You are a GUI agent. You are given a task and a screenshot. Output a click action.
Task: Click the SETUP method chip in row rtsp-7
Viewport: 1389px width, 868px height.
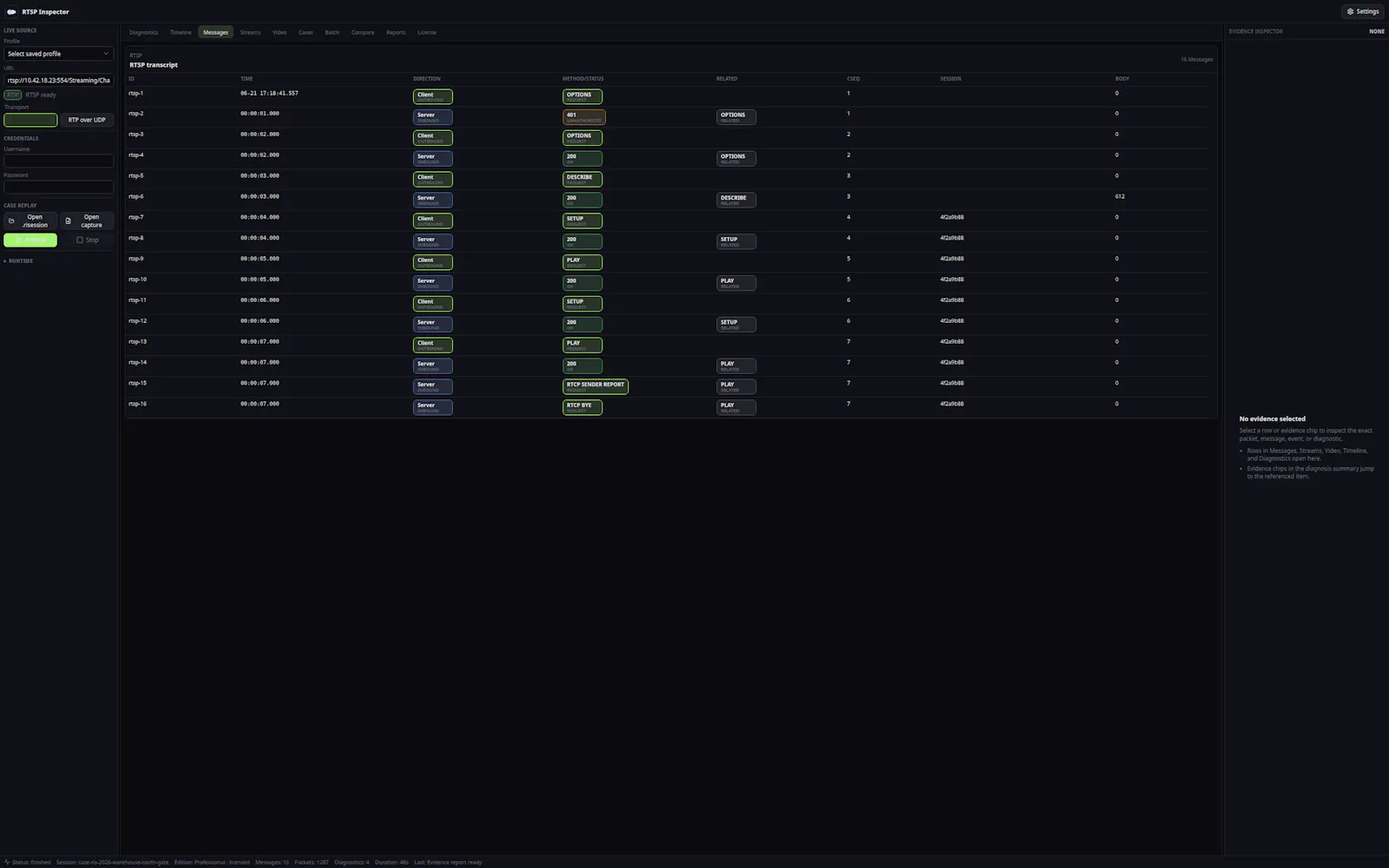(583, 220)
